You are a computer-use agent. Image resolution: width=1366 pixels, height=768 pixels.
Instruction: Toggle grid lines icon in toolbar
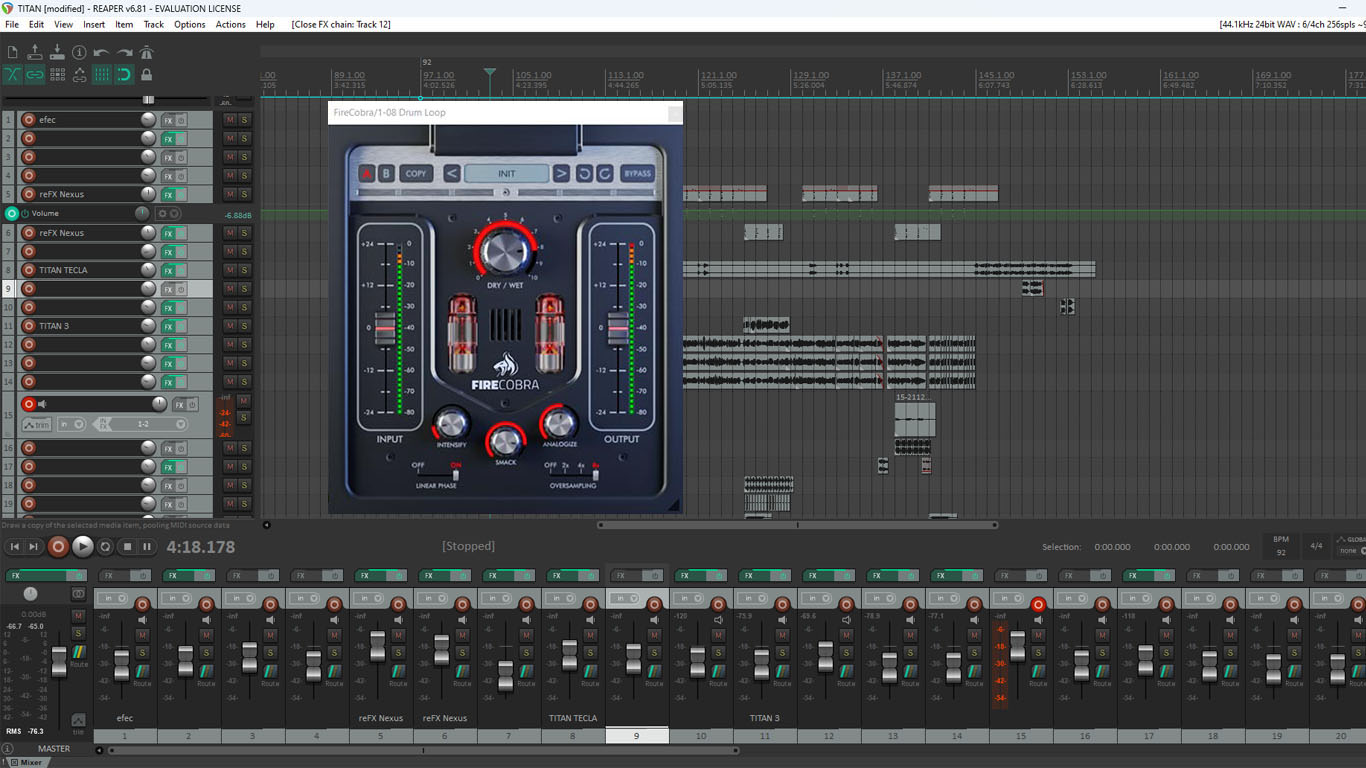click(x=101, y=74)
